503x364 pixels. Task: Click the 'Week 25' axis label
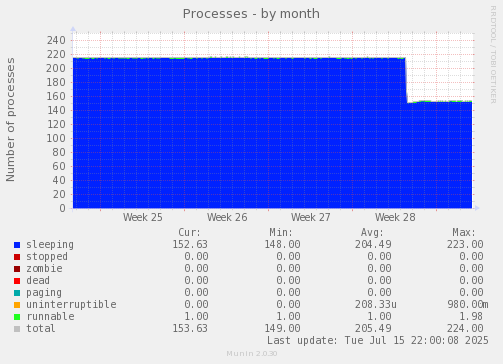(x=143, y=217)
